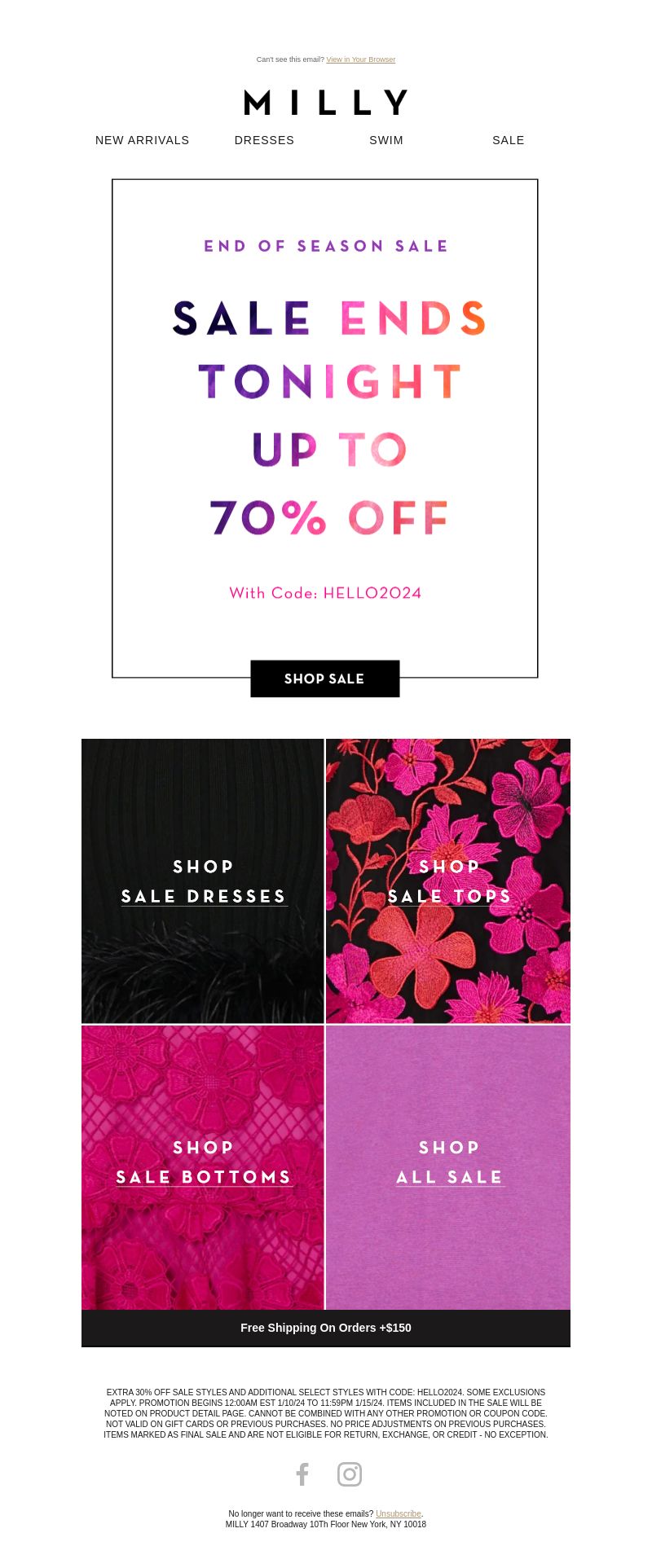
Task: Click the black Shop Sale button
Action: pyautogui.click(x=325, y=679)
